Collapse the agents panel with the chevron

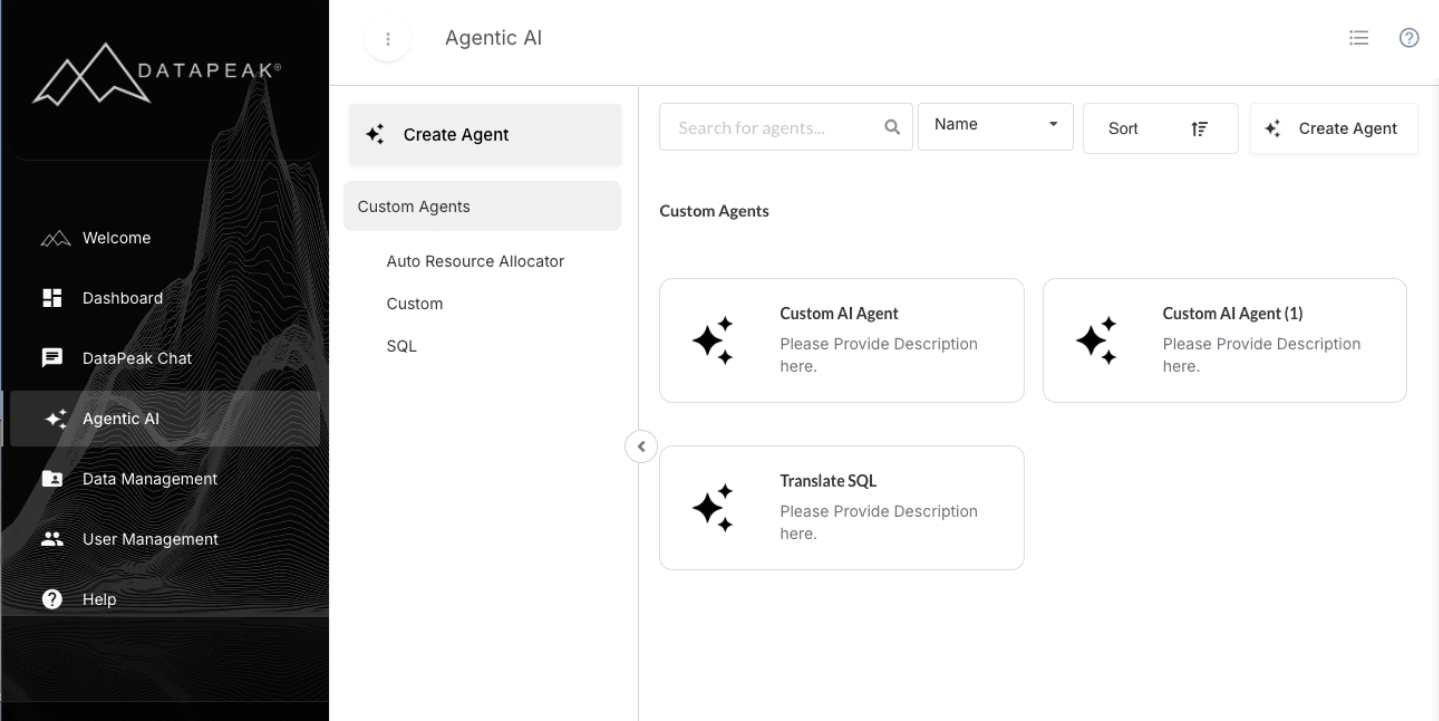(640, 446)
